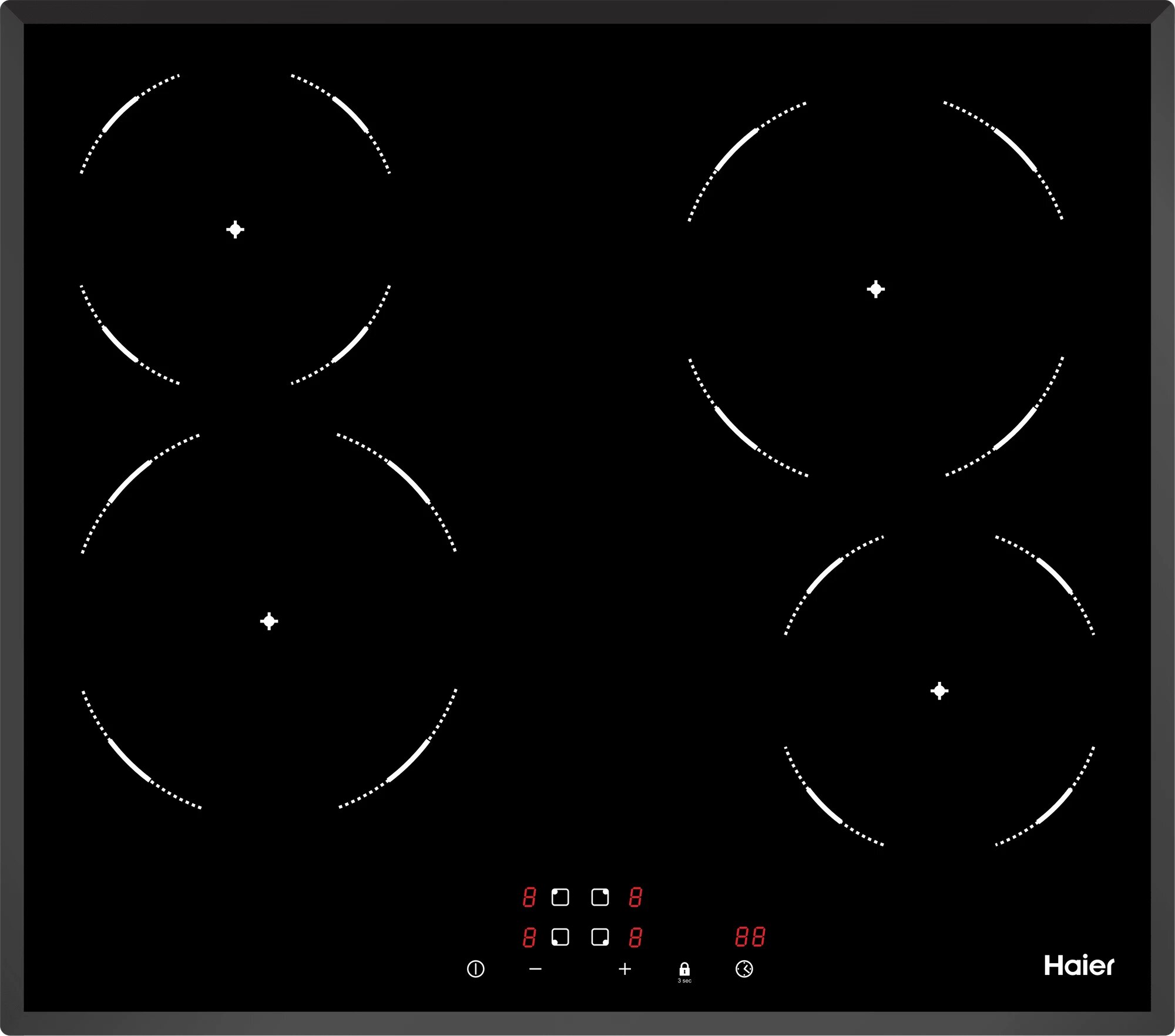Click the "3 sec" label under lock
Image resolution: width=1175 pixels, height=1036 pixels.
coord(684,981)
